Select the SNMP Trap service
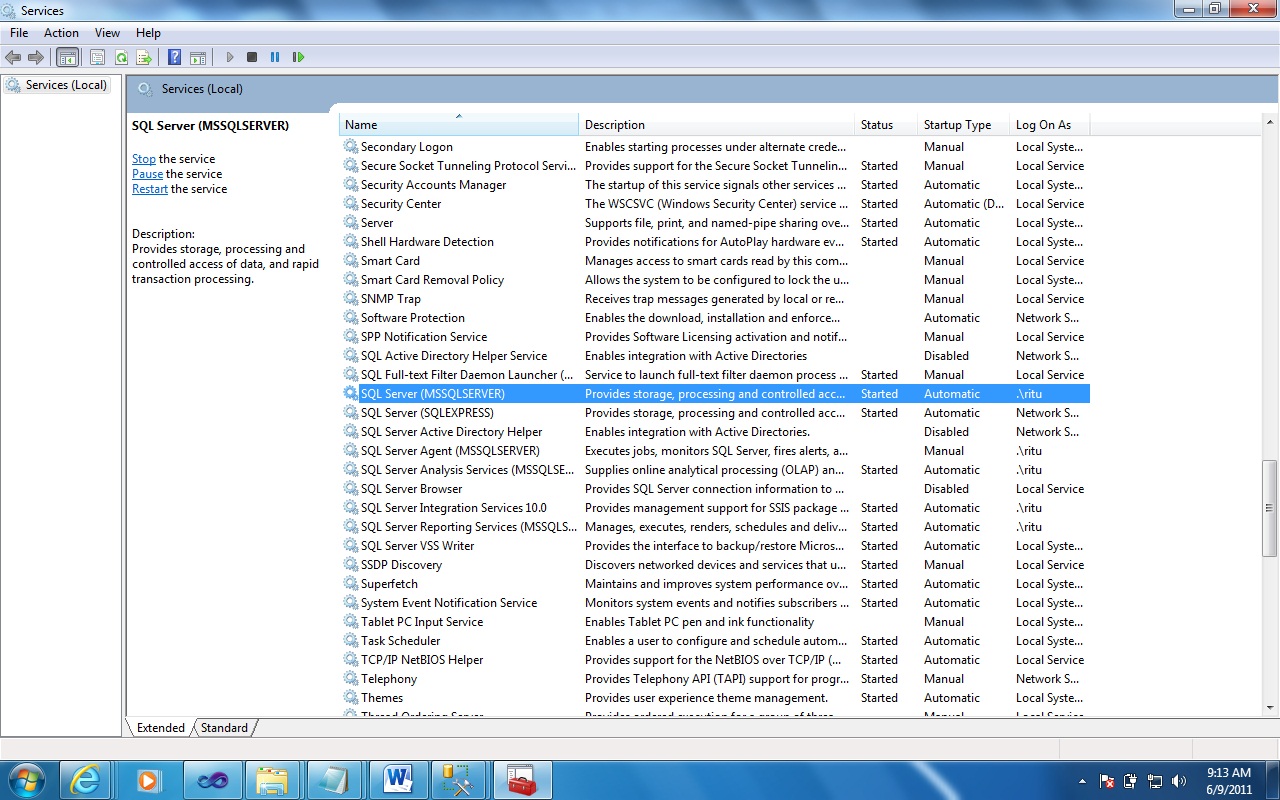Viewport: 1280px width, 800px height. click(x=714, y=299)
